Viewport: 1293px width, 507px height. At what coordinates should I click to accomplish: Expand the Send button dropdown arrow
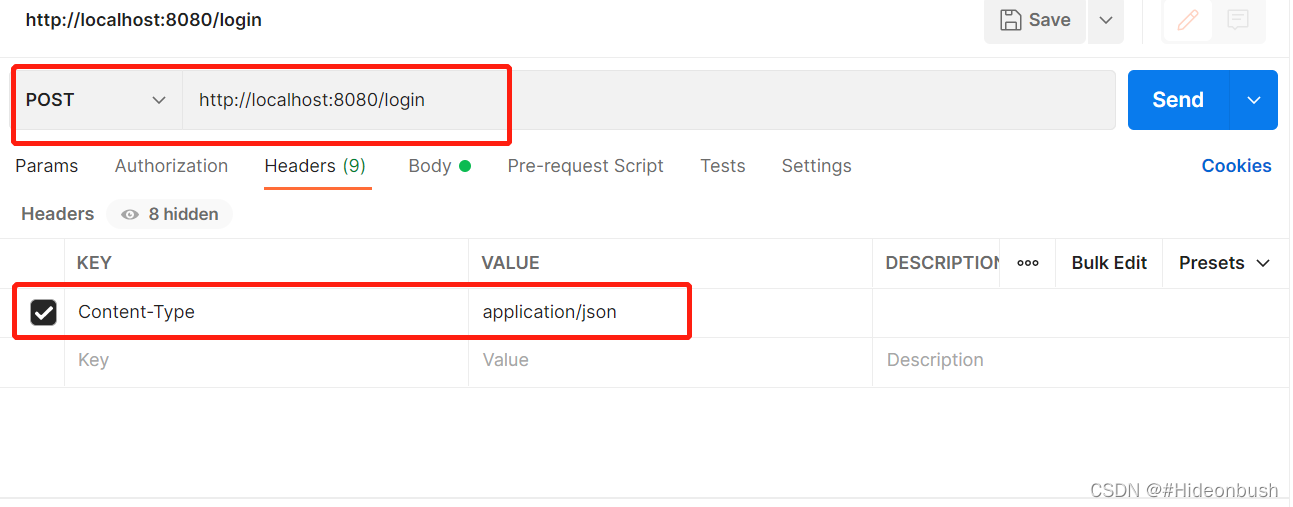(1254, 100)
